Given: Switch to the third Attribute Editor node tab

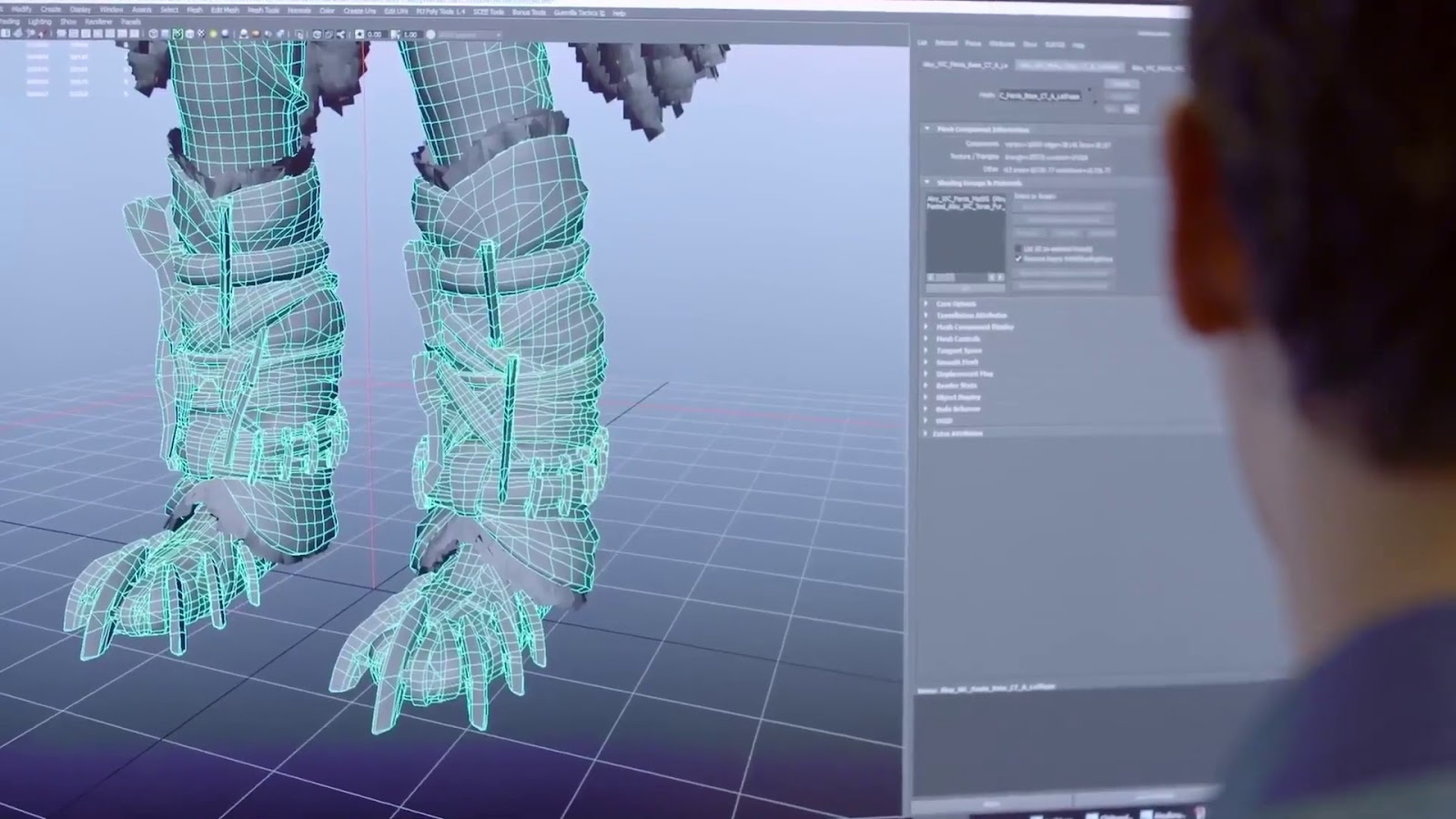Looking at the screenshot, I should (1158, 68).
